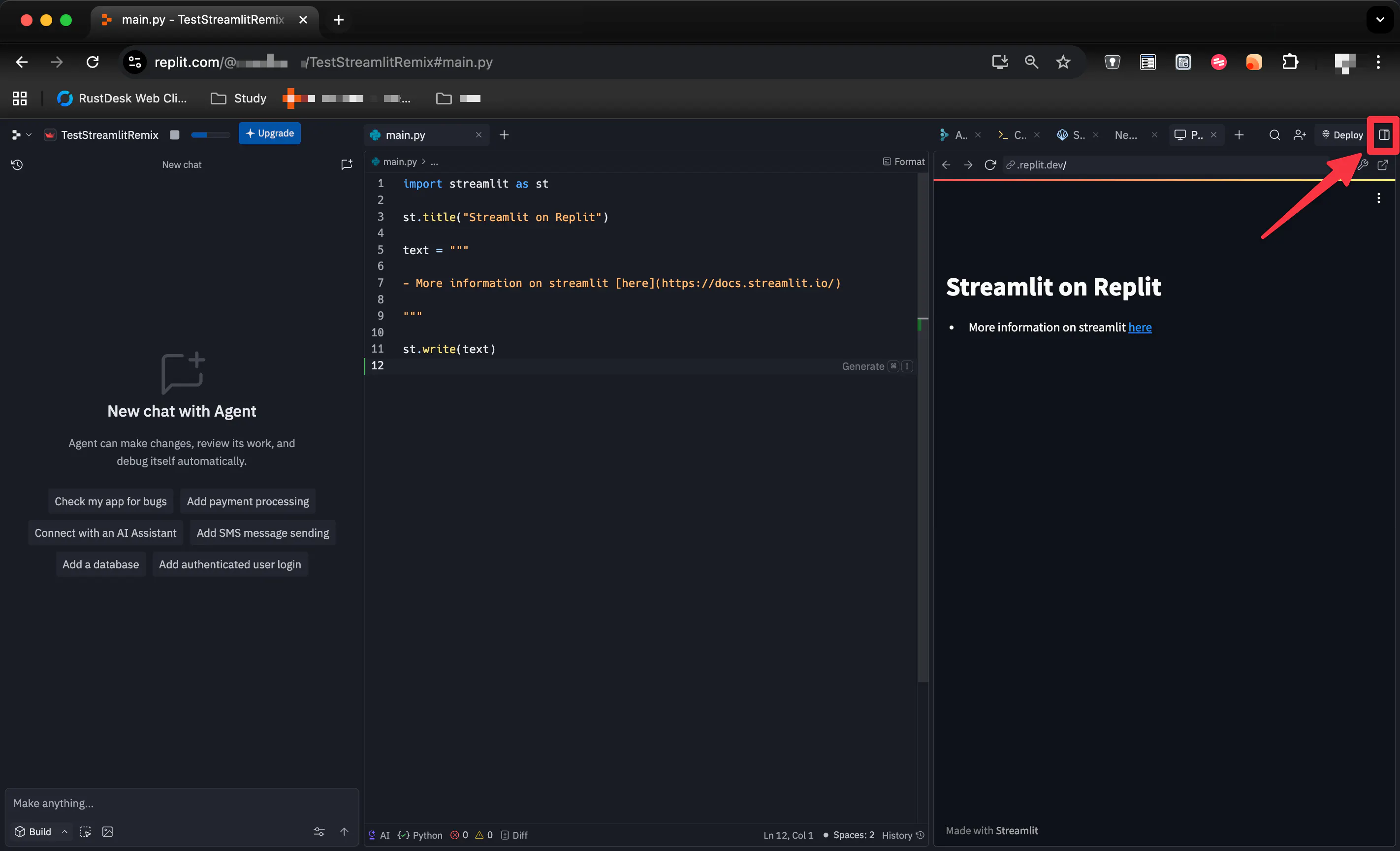The image size is (1400, 851).
Task: Attach an image via the image icon
Action: click(107, 832)
